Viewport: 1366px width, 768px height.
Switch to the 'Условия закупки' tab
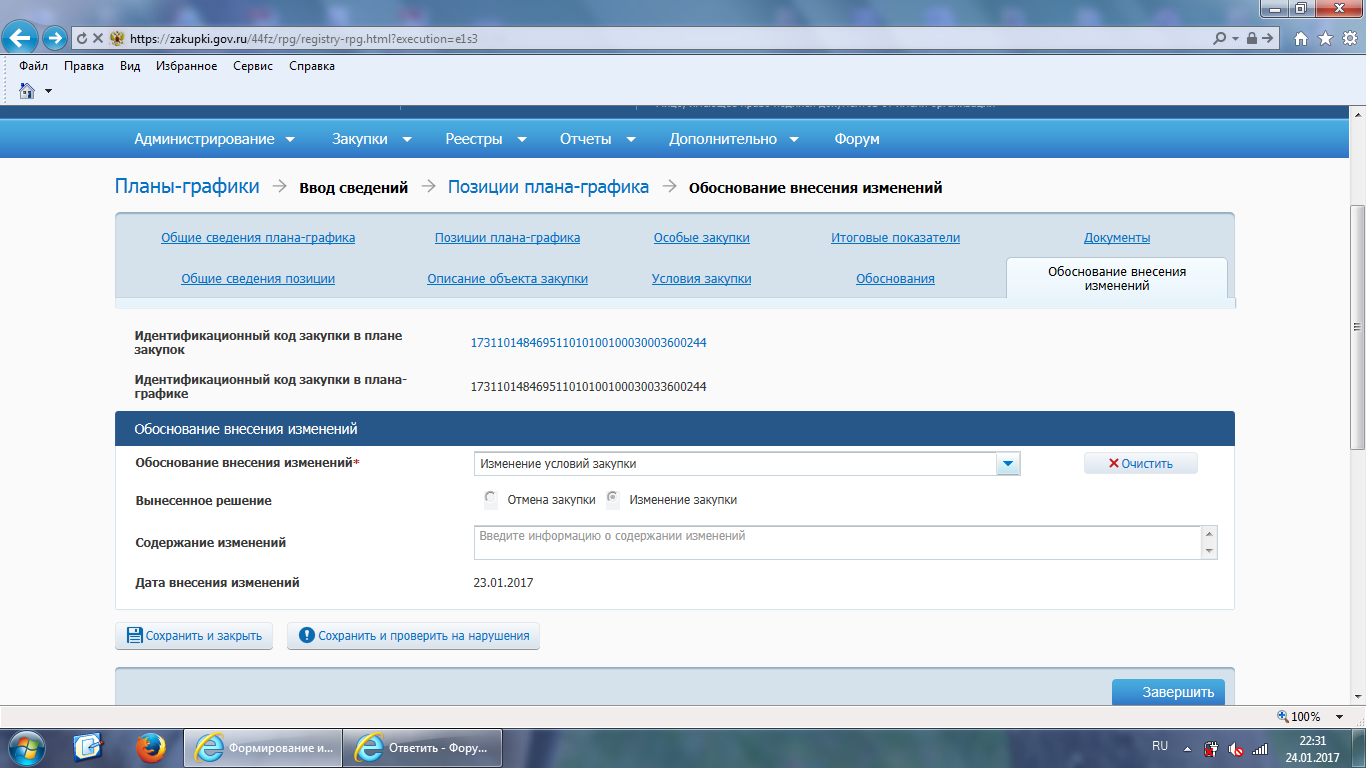[x=701, y=279]
